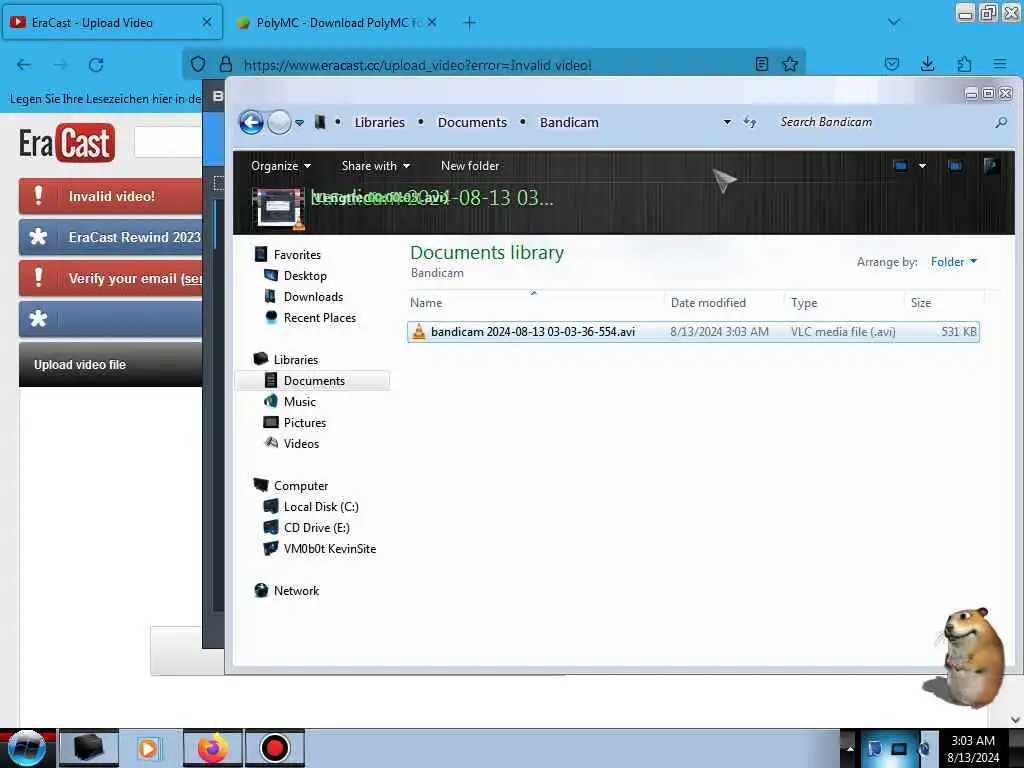Toggle Firefox reader view icon
Viewport: 1024px width, 768px height.
[761, 64]
